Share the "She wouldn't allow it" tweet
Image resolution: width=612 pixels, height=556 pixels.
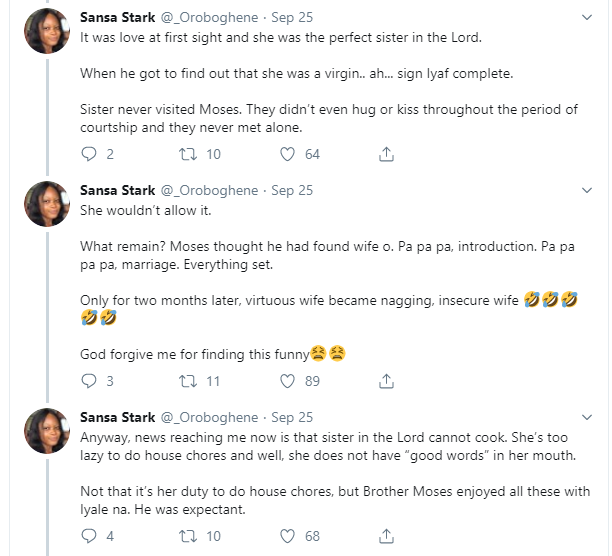(x=386, y=381)
